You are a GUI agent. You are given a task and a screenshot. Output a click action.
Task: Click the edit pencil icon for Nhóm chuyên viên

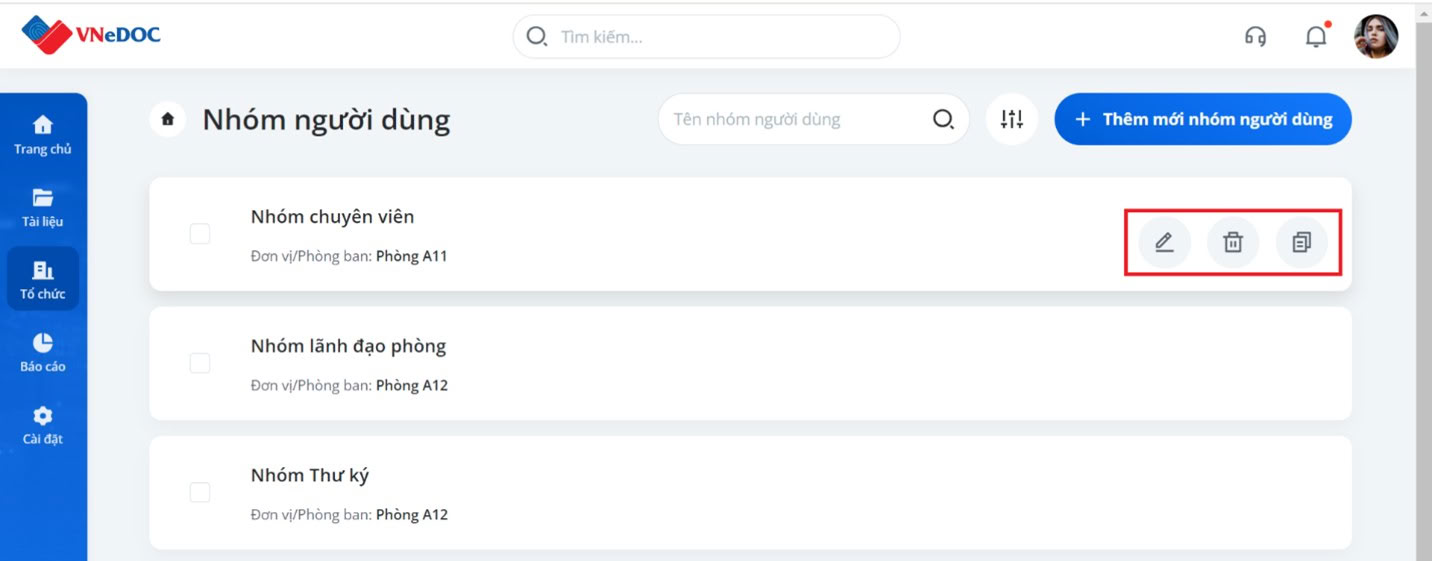[x=1164, y=242]
